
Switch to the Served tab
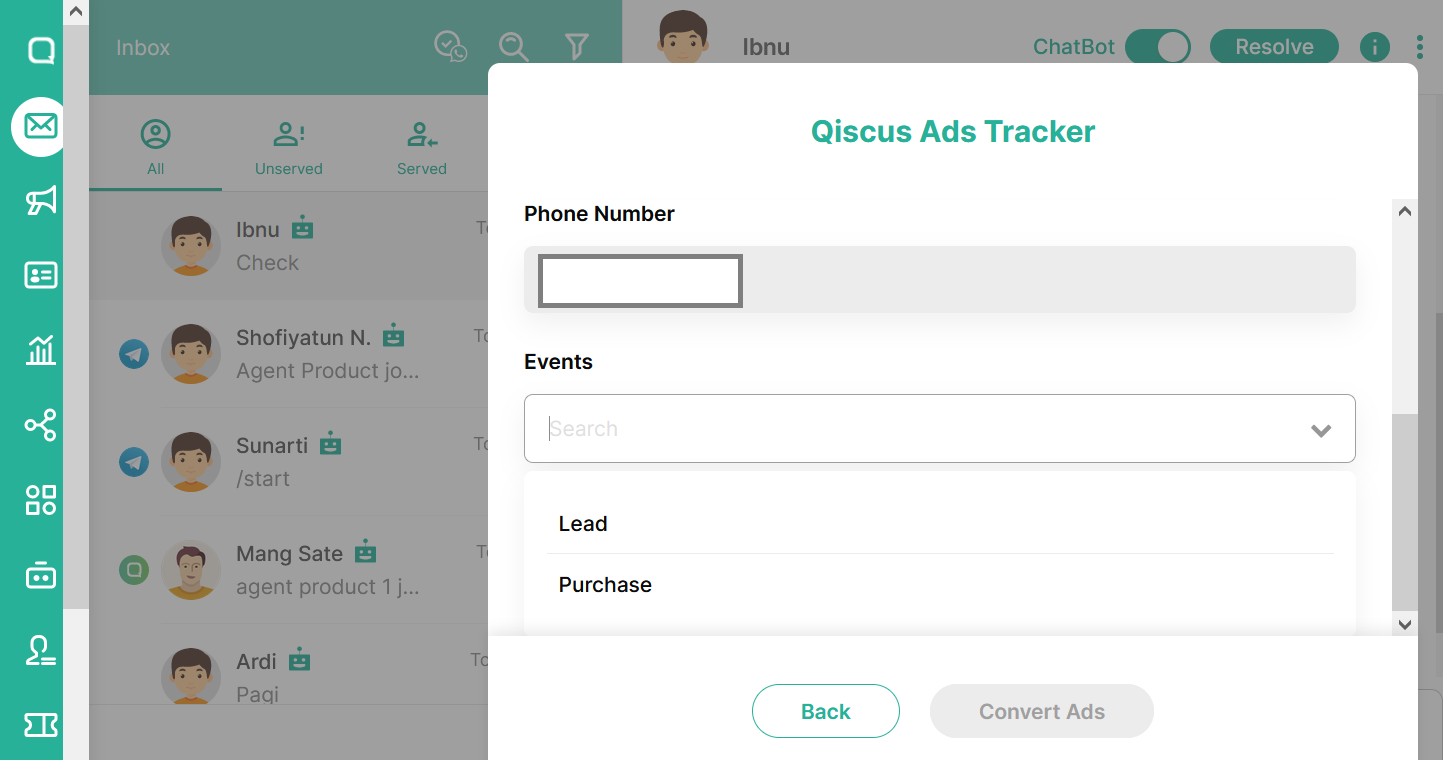(421, 148)
